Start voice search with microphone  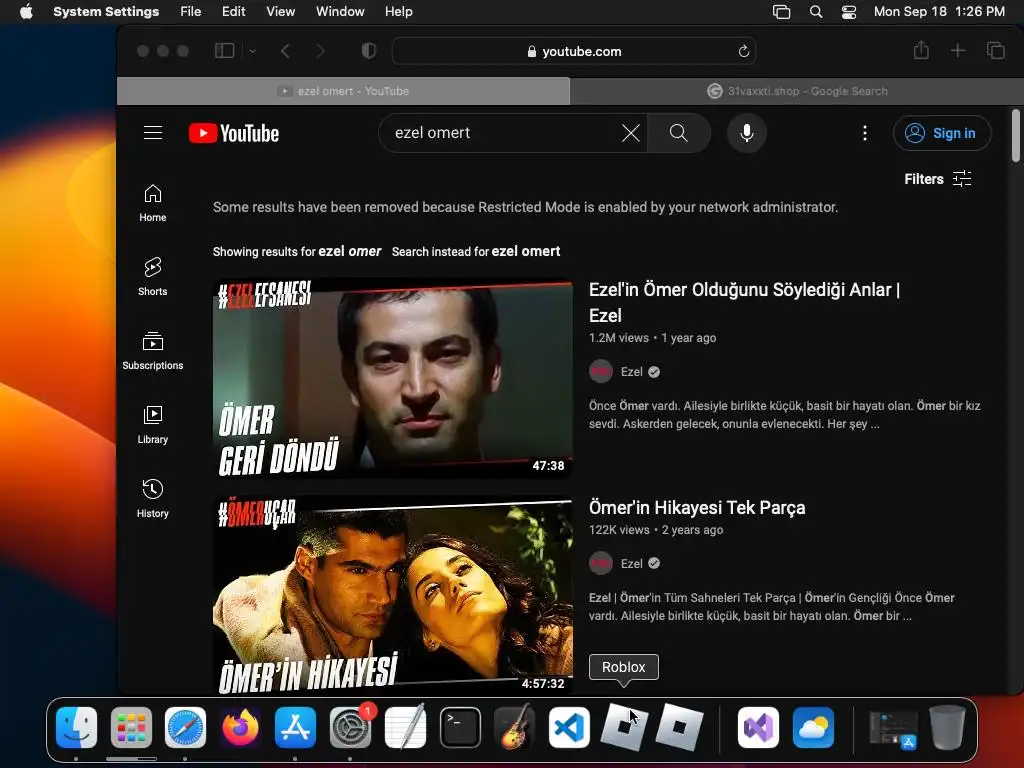tap(746, 133)
